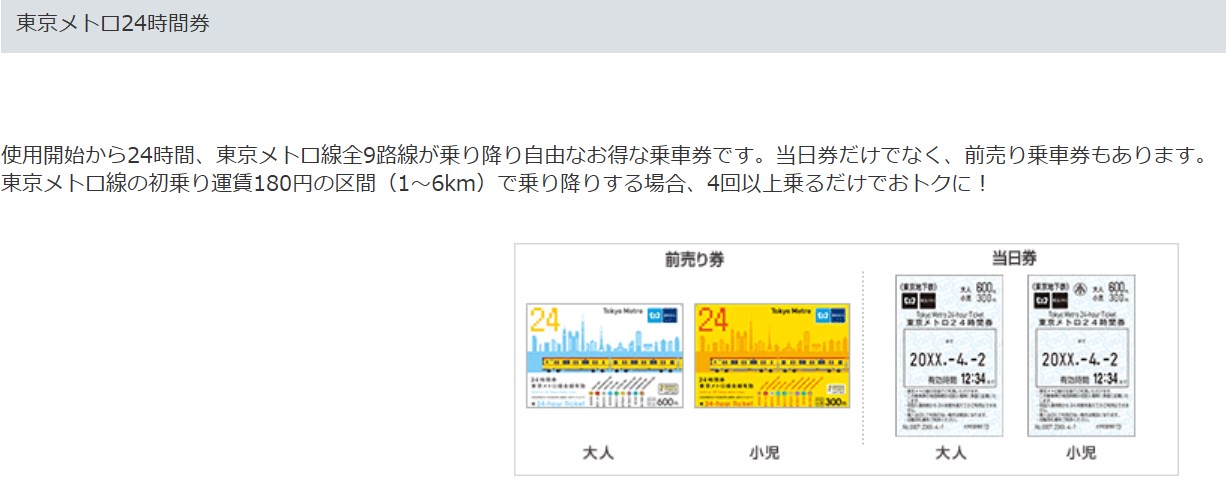The width and height of the screenshot is (1226, 504).
Task: Click the 東京メトロ24時間券 section heading
Action: (113, 24)
